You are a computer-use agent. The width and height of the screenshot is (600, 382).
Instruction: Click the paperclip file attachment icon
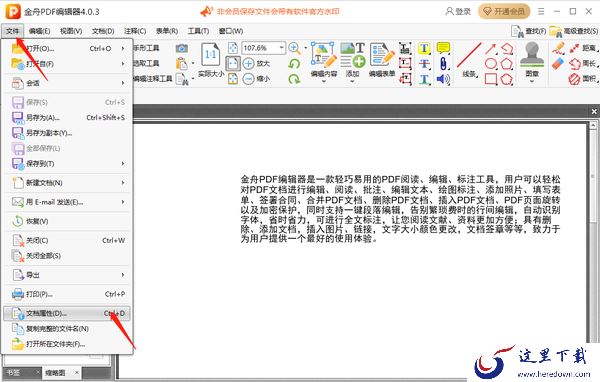443,64
